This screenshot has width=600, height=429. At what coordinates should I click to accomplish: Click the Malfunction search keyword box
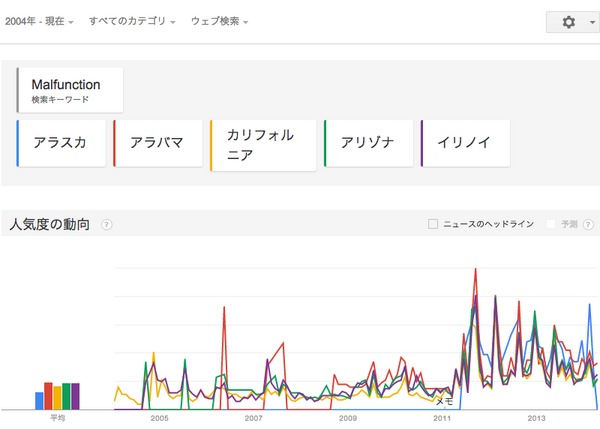pos(70,90)
